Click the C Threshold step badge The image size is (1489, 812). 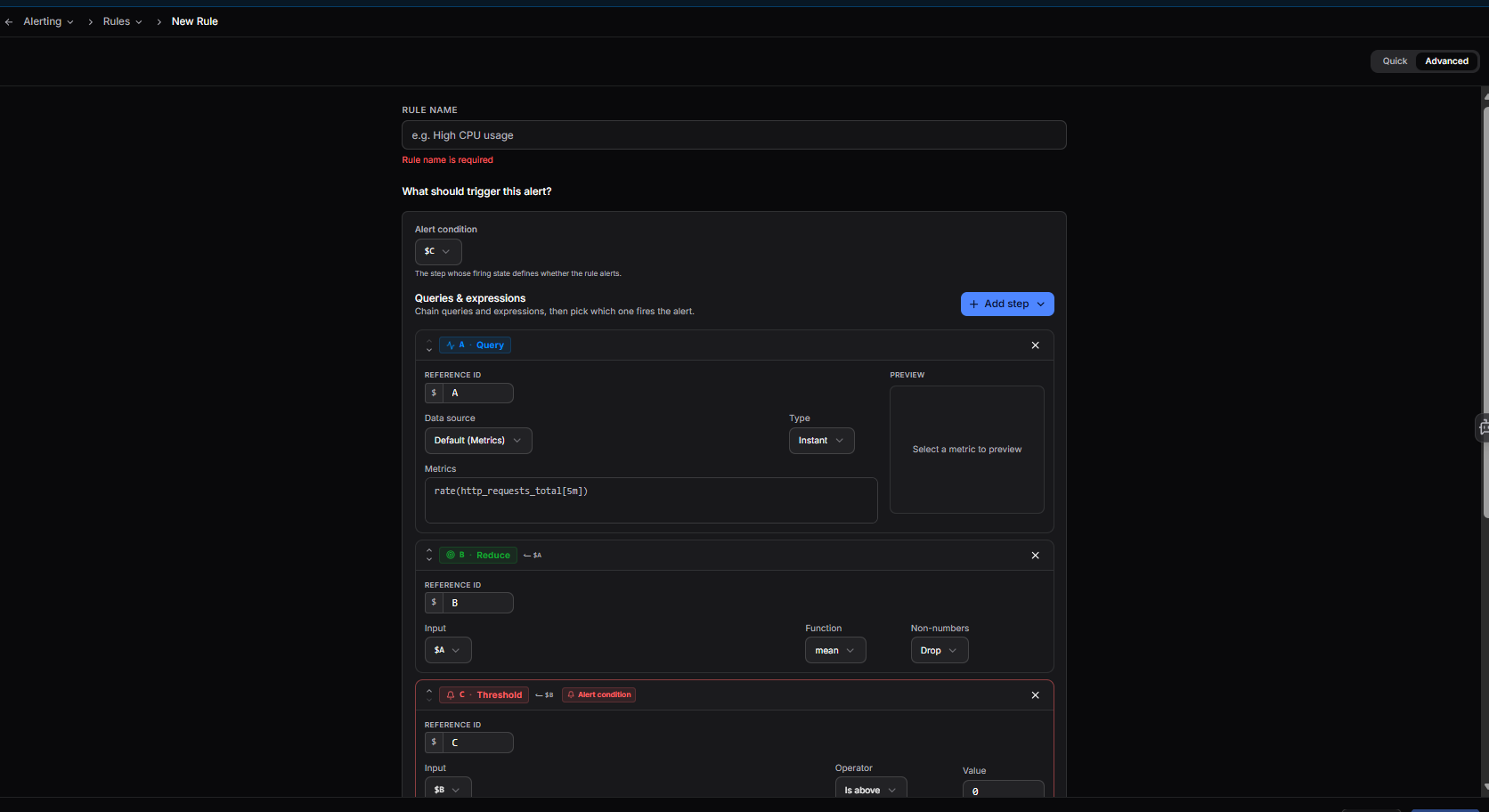click(x=484, y=695)
